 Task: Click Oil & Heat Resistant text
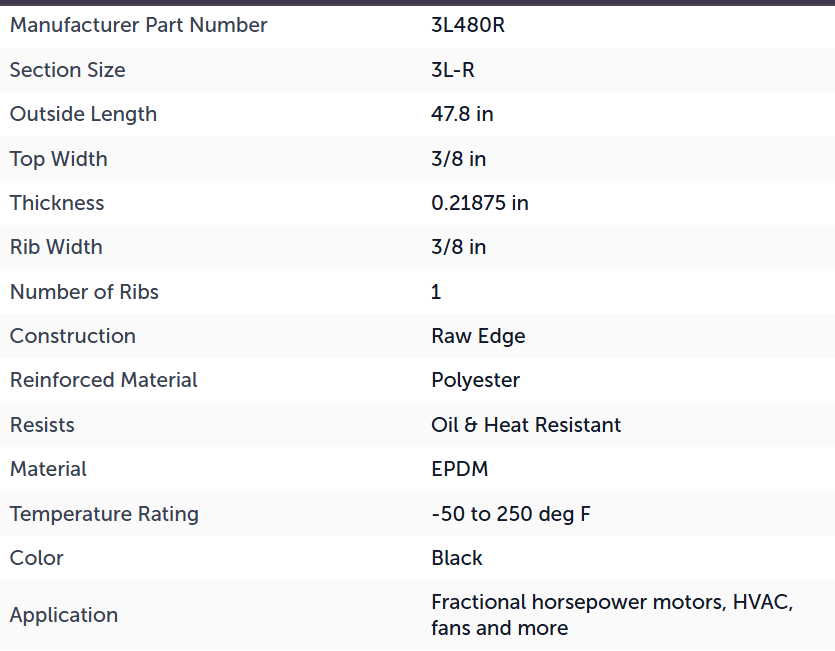pyautogui.click(x=526, y=425)
